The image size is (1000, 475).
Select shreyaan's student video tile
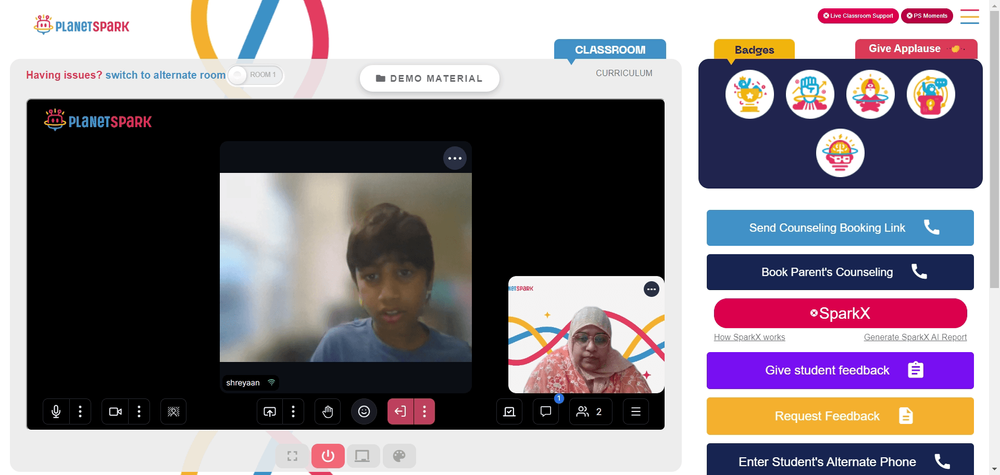coord(346,267)
